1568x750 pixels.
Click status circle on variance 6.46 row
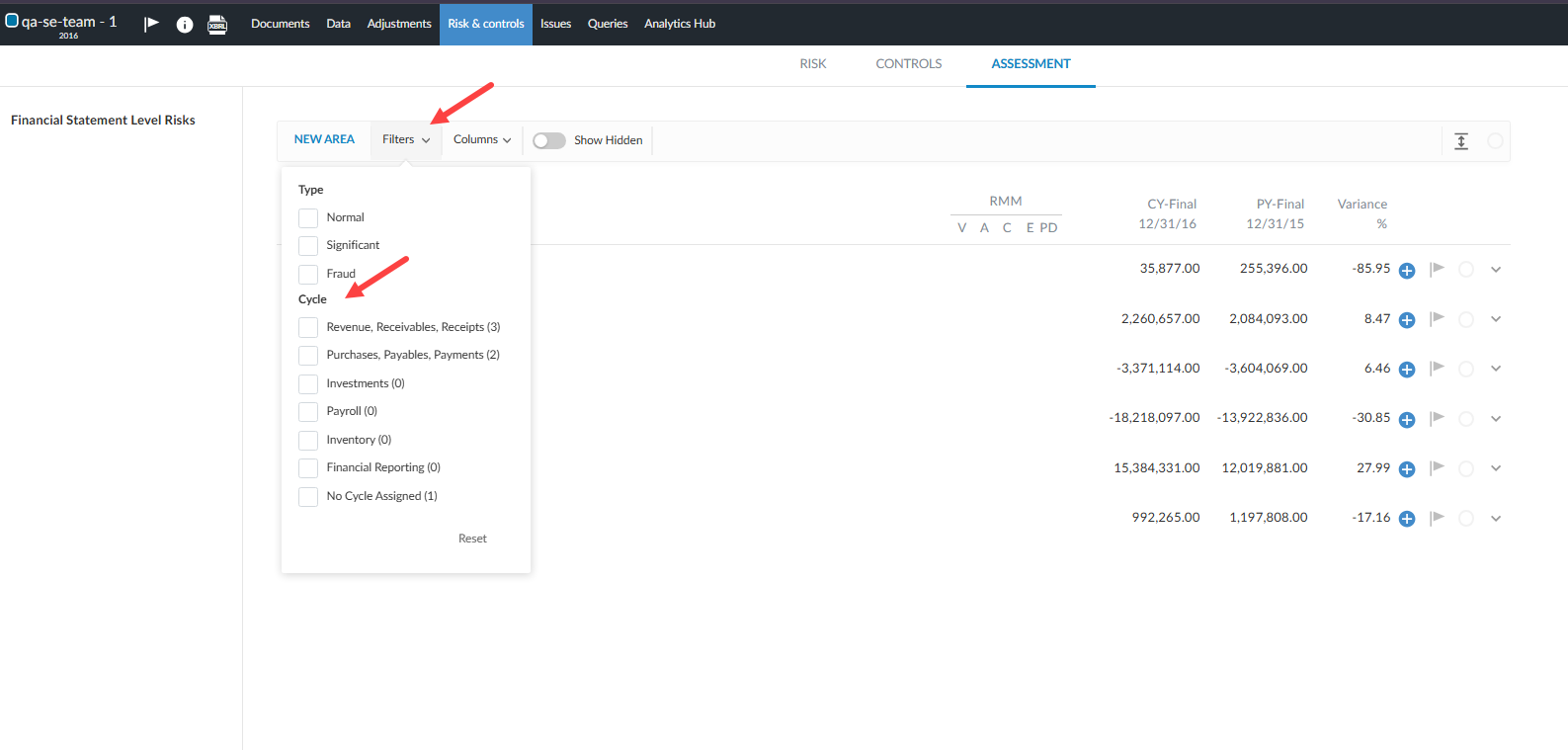[x=1466, y=369]
